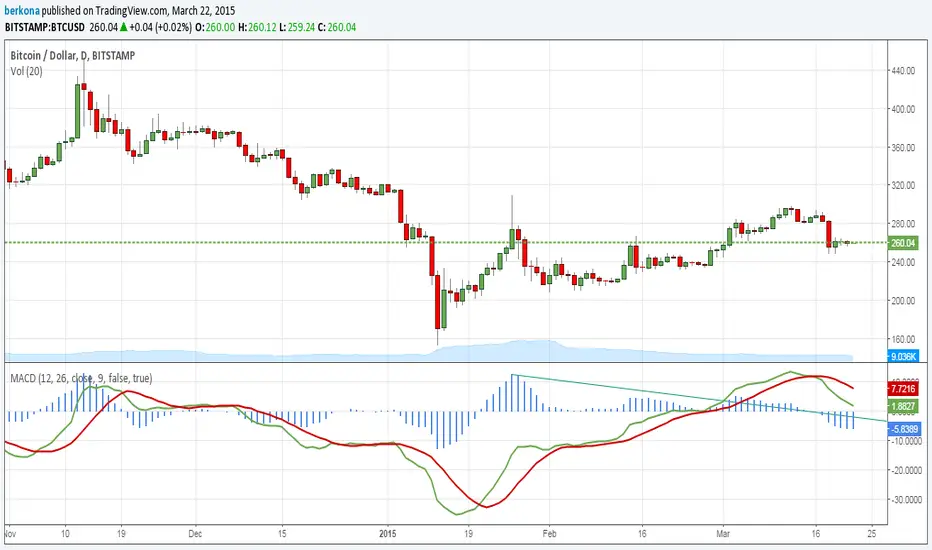Select the Dec date axis label
This screenshot has width=932, height=550.
coord(195,534)
